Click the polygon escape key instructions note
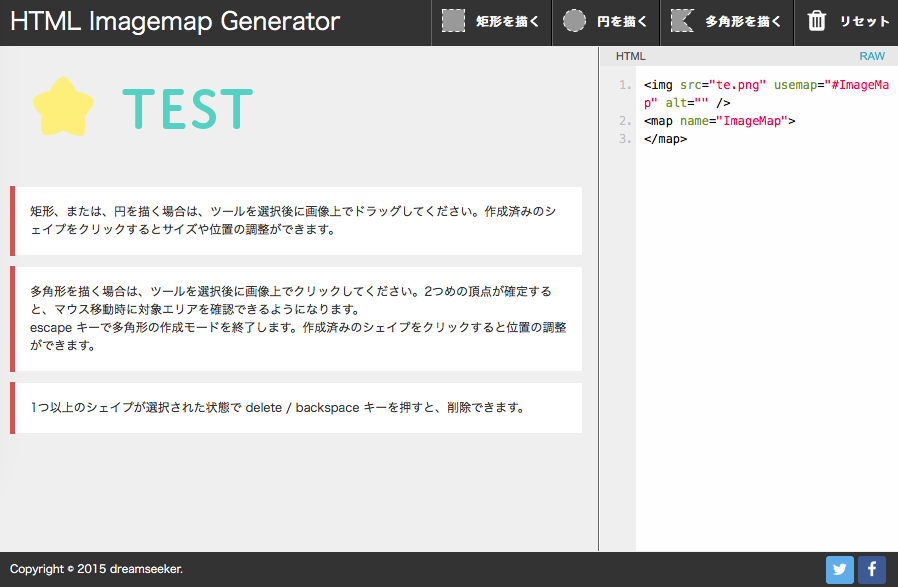The height and width of the screenshot is (587, 898). click(x=296, y=318)
